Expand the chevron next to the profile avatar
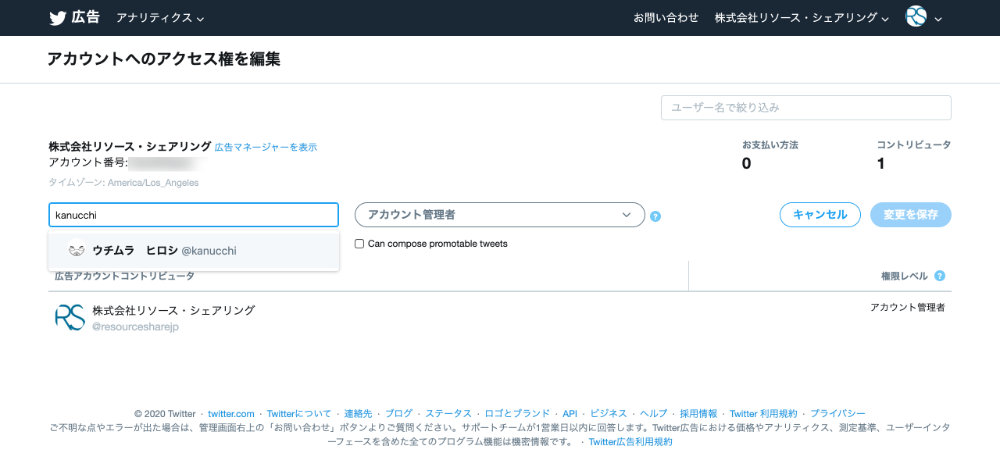Viewport: 1000px width, 453px height. tap(938, 19)
